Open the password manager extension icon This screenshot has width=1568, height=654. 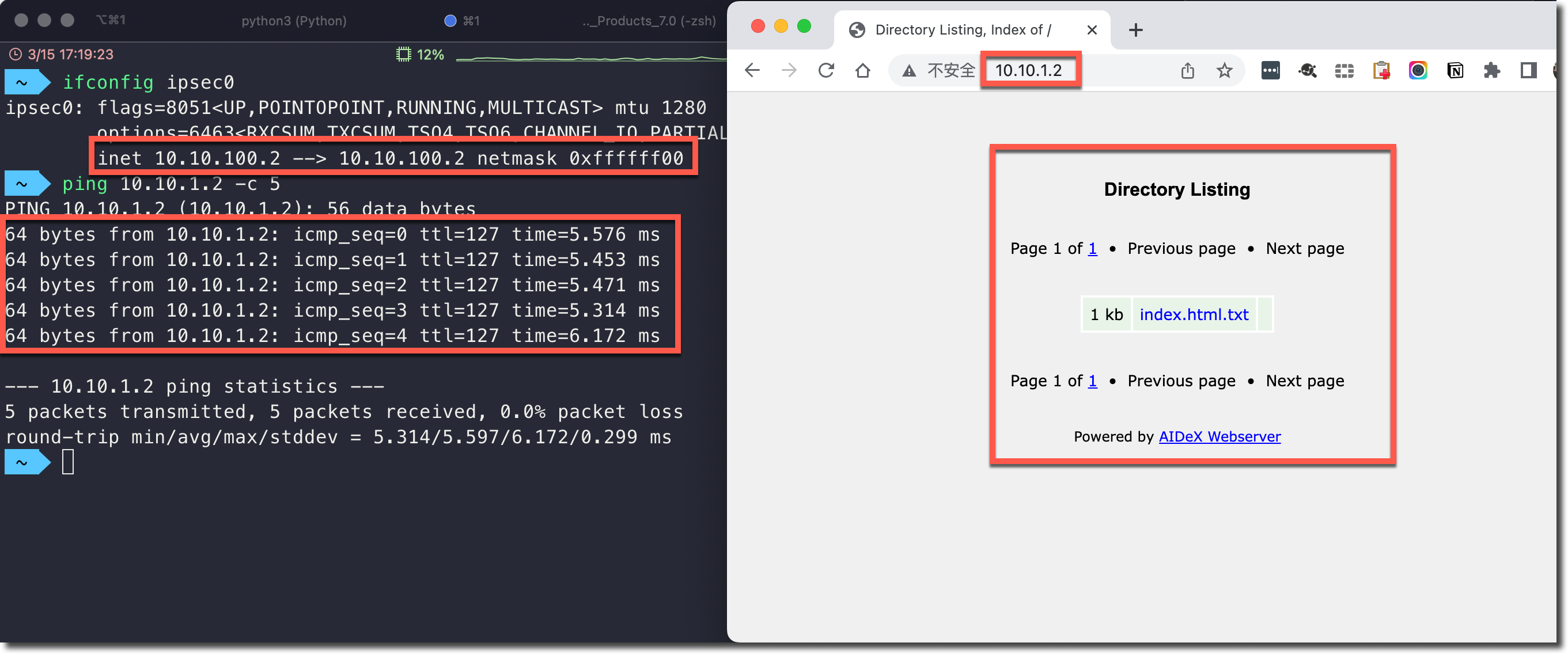(x=1270, y=71)
